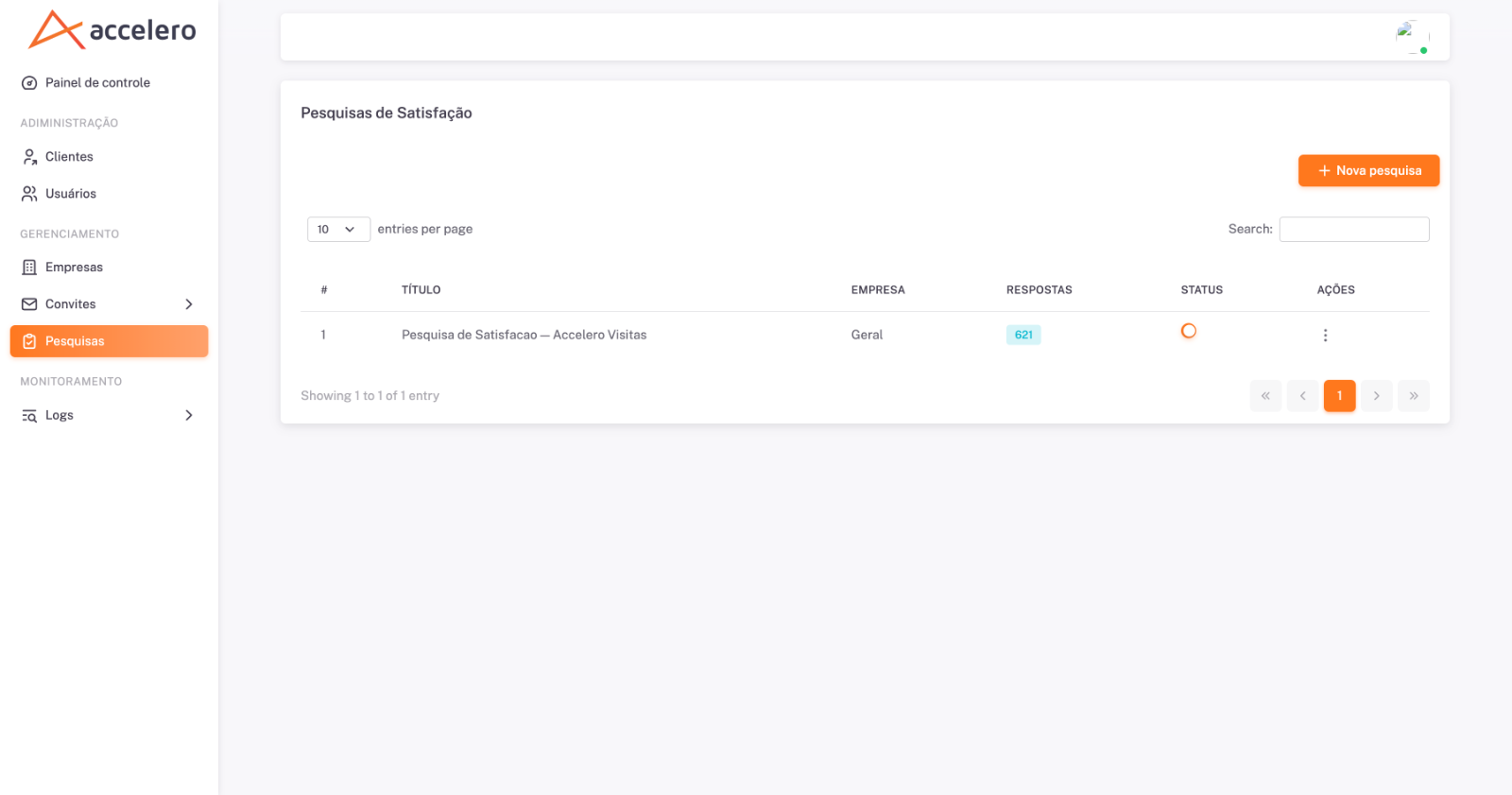Open entries per page dropdown
This screenshot has width=1512, height=795.
[x=338, y=230]
